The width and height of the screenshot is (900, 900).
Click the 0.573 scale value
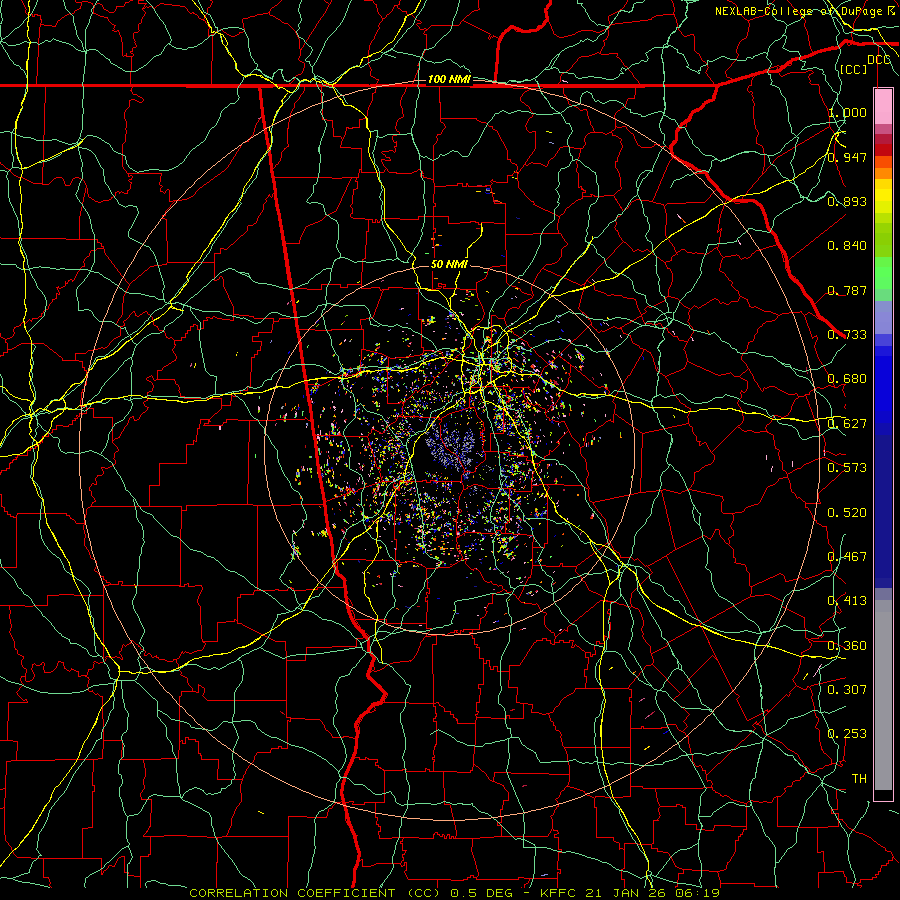point(847,468)
